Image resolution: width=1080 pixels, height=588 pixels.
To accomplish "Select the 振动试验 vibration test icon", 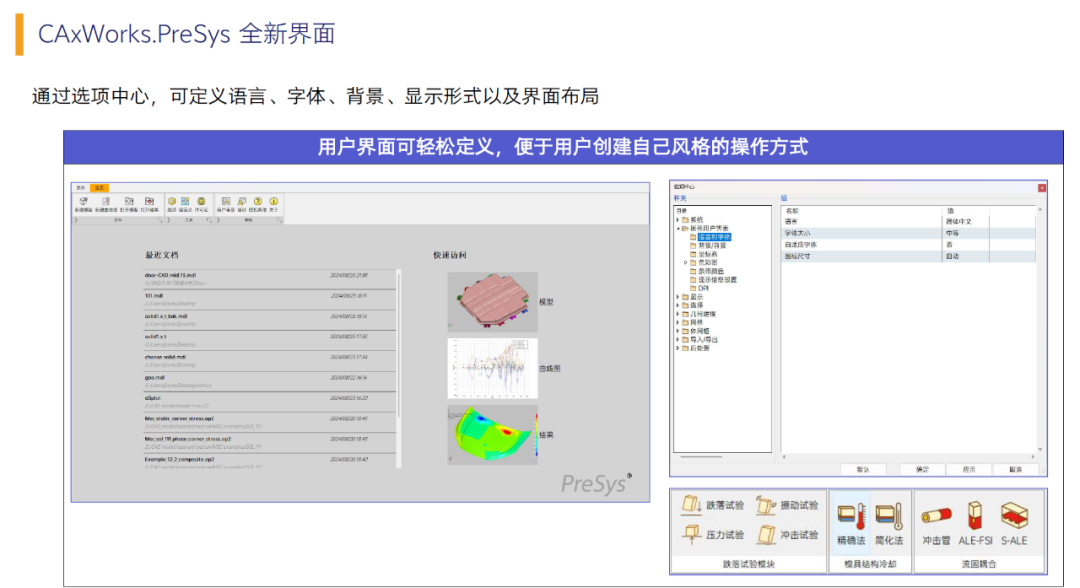I will pos(765,505).
